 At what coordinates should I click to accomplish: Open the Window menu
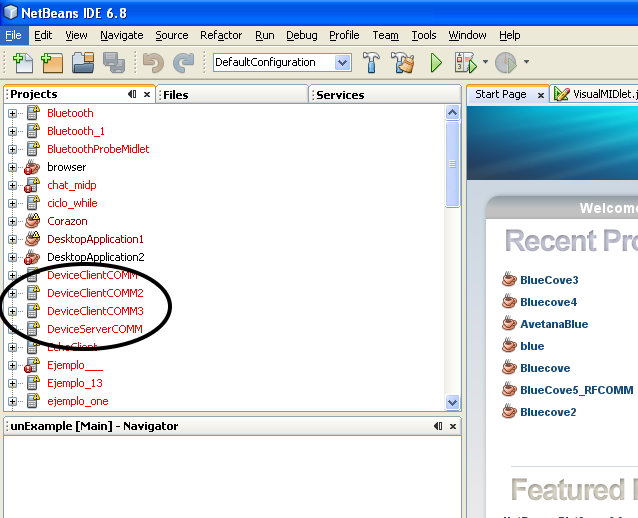click(x=467, y=35)
